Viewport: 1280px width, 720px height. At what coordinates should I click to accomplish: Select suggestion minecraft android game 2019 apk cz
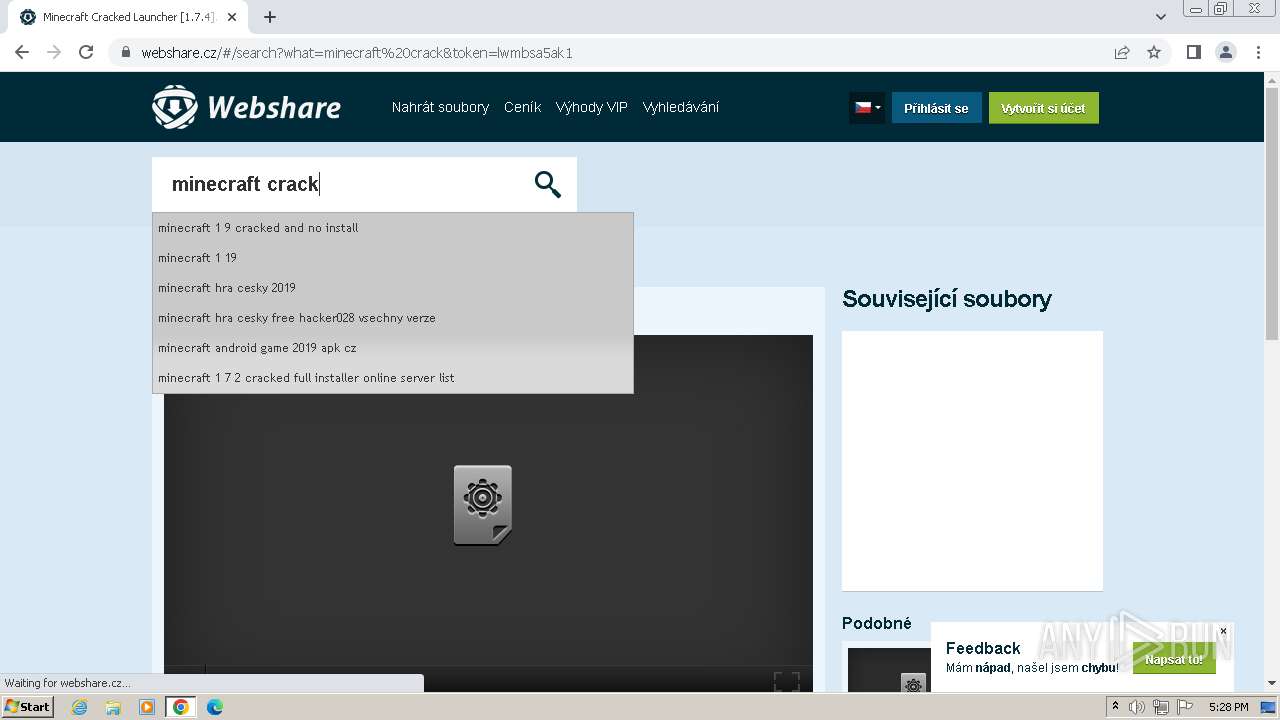[393, 348]
